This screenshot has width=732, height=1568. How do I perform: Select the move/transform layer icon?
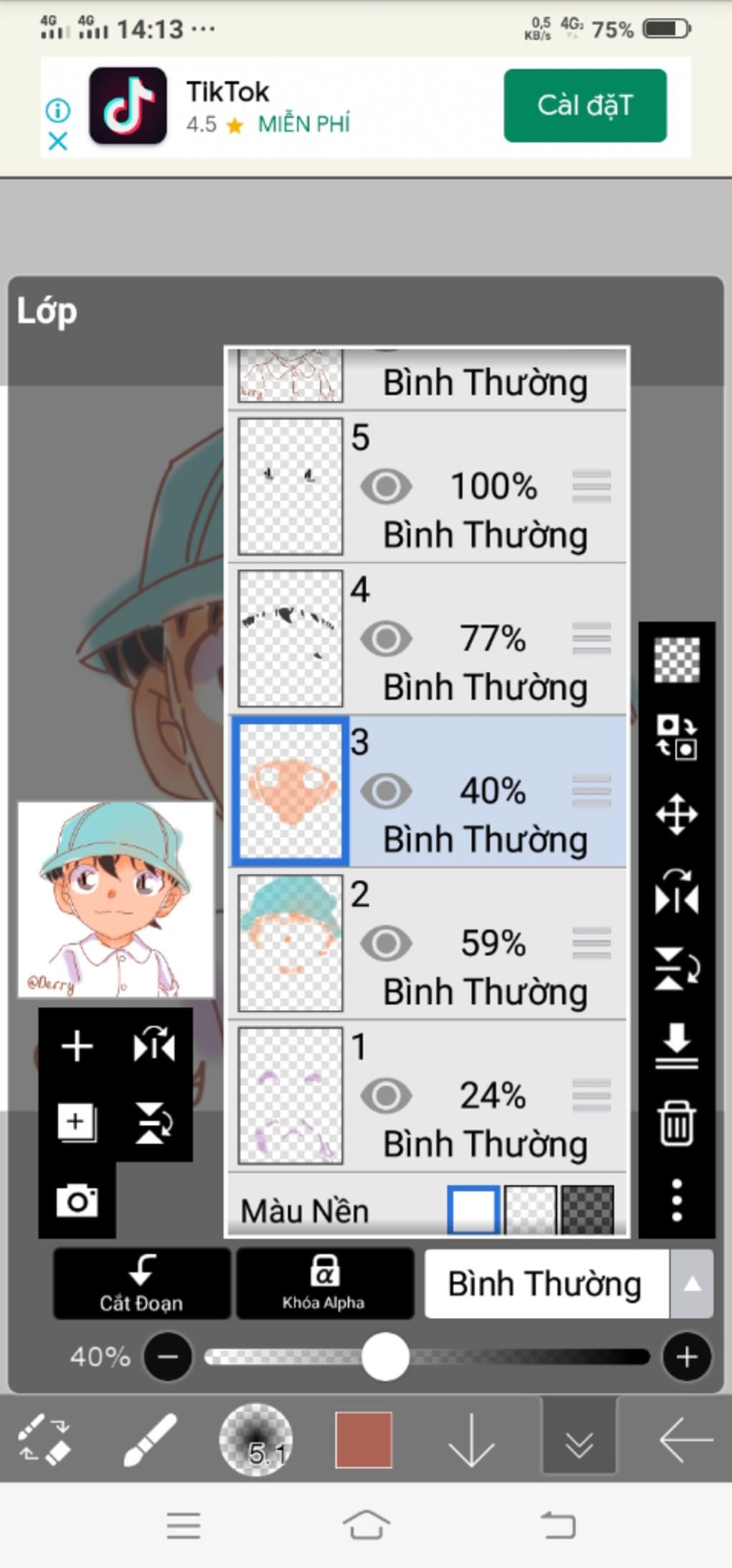click(x=676, y=814)
